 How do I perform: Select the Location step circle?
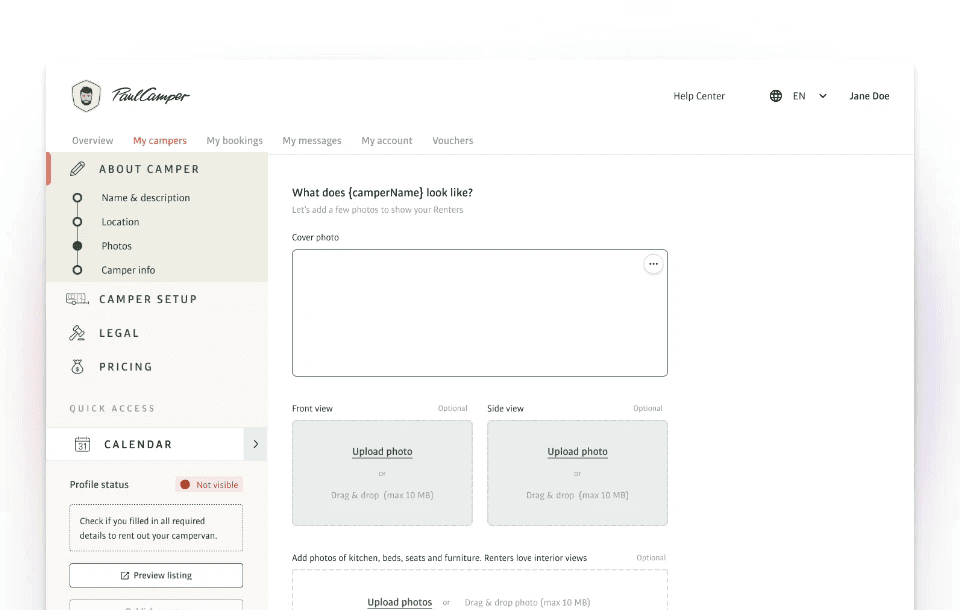coord(77,222)
